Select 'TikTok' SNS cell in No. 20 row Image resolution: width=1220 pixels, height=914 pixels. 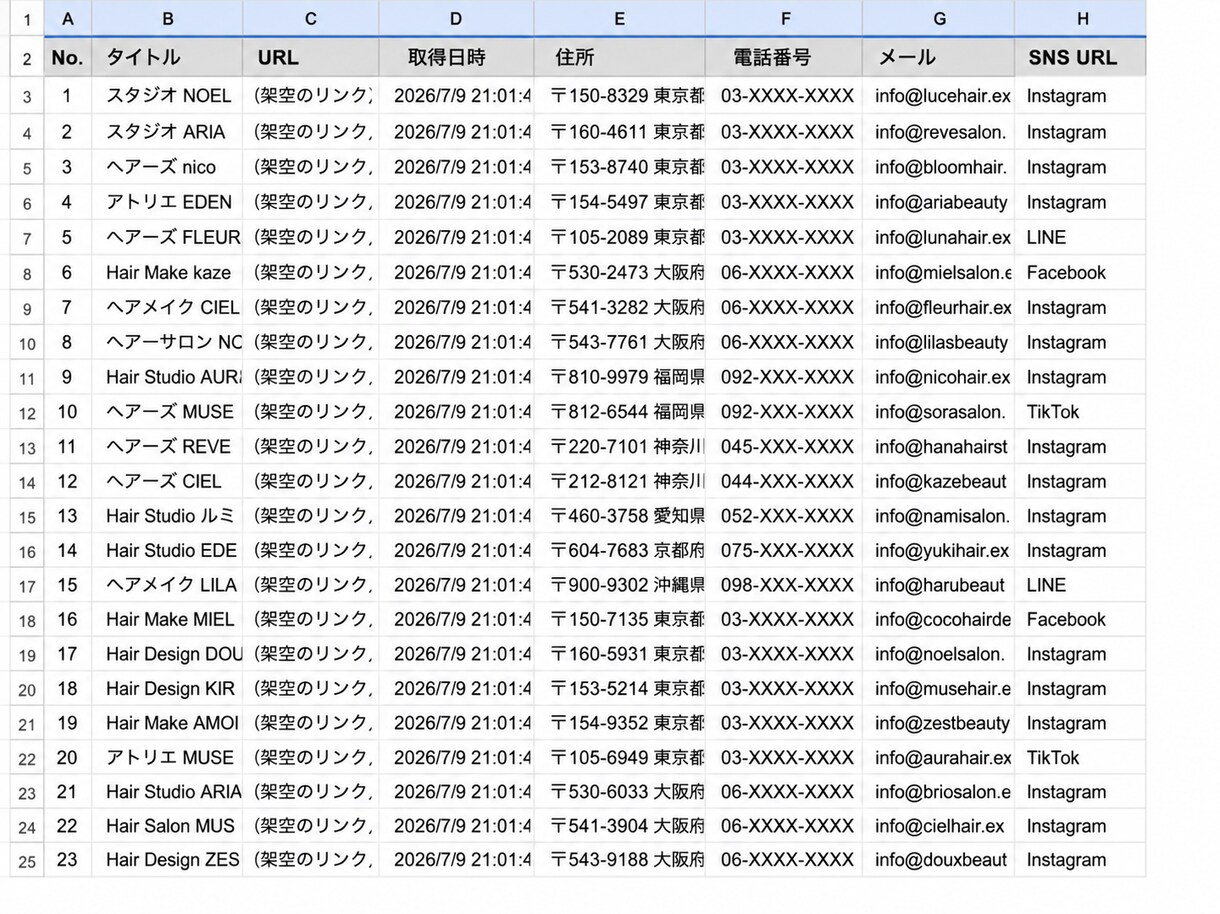click(1081, 758)
